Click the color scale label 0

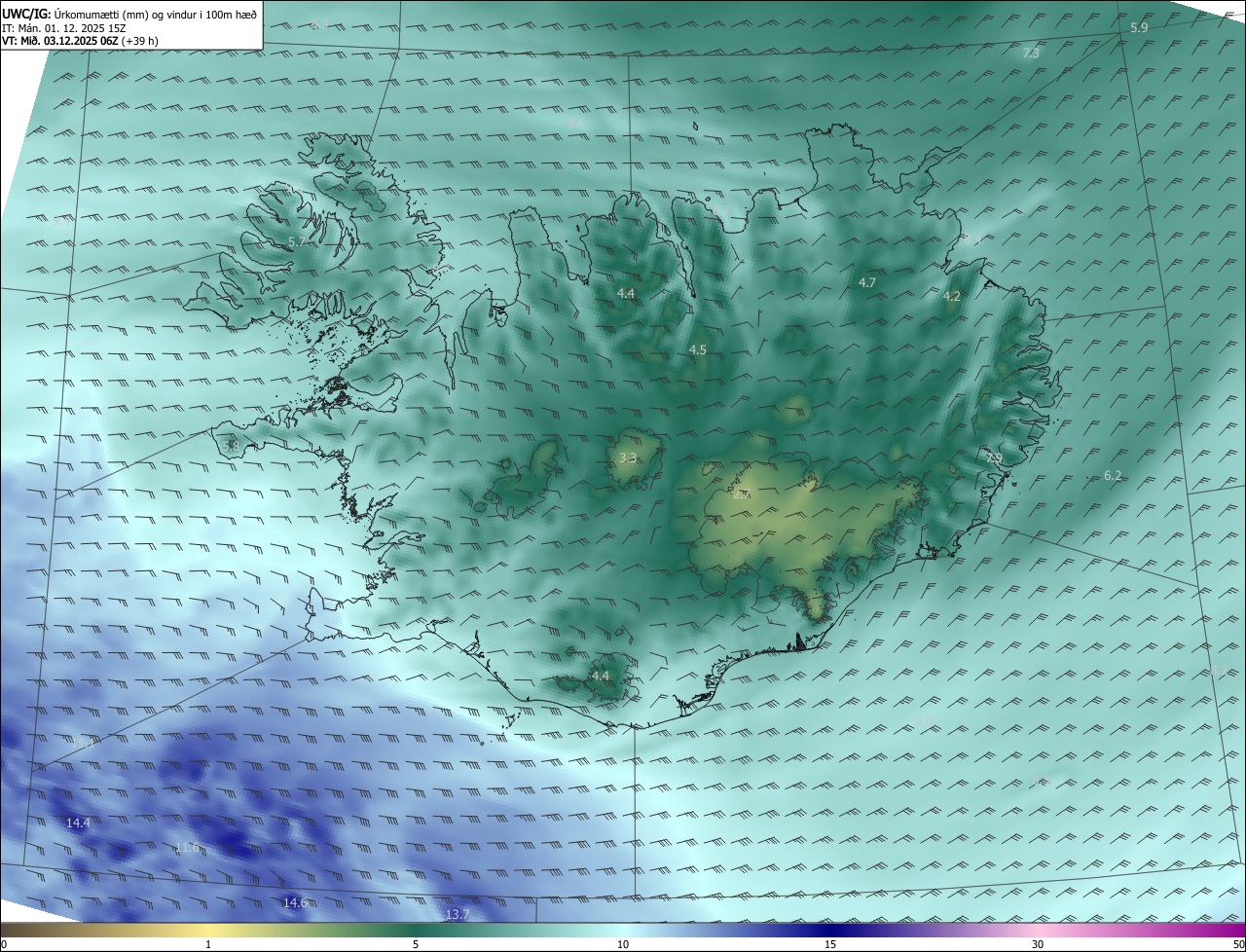coord(3,944)
